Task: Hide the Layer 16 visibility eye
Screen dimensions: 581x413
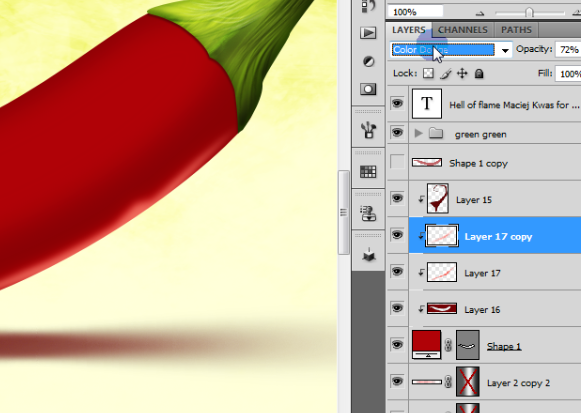Action: (x=397, y=308)
